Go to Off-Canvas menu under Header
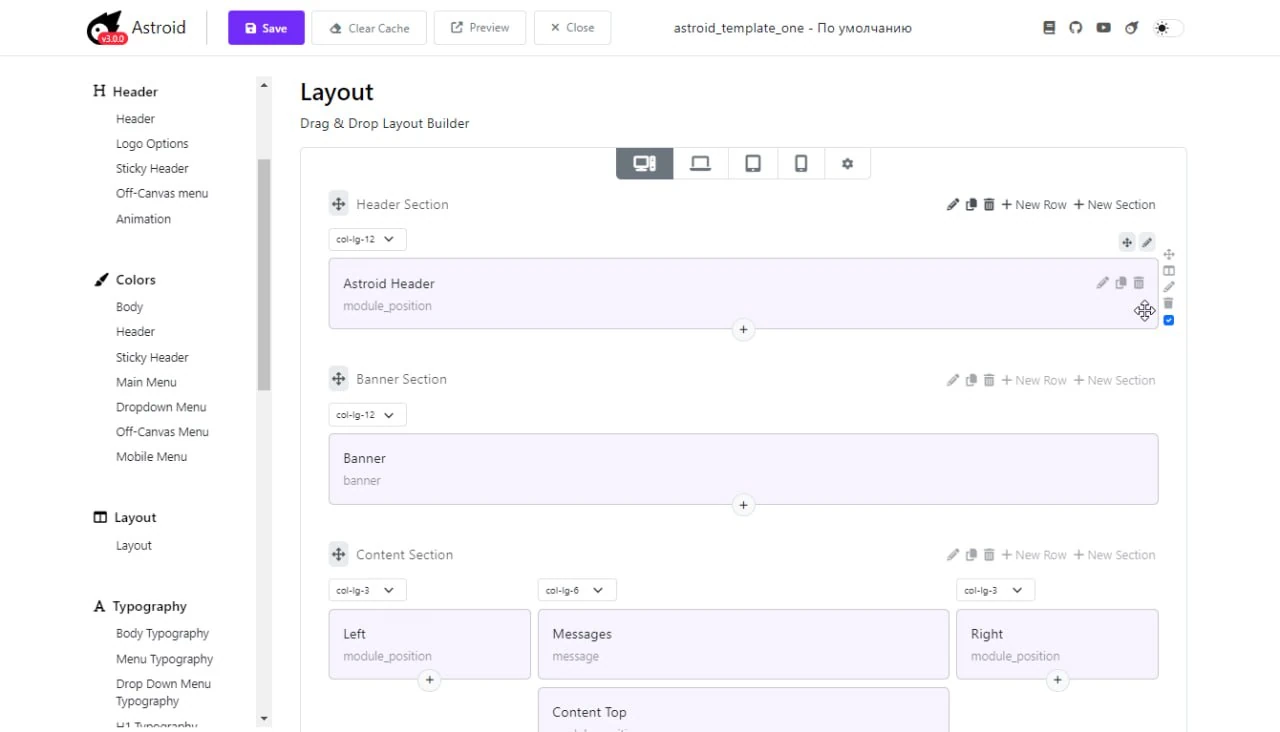The width and height of the screenshot is (1280, 732). click(162, 194)
